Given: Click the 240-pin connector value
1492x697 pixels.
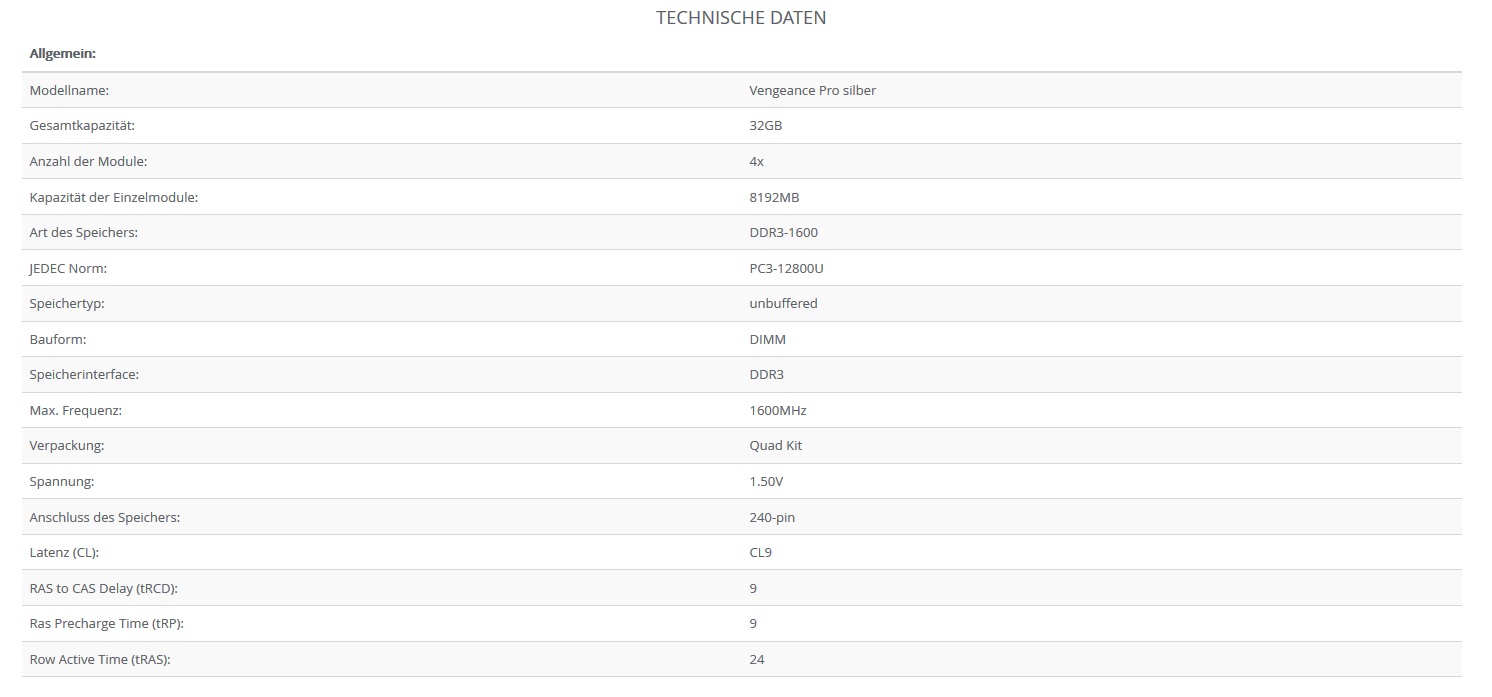Looking at the screenshot, I should (772, 517).
